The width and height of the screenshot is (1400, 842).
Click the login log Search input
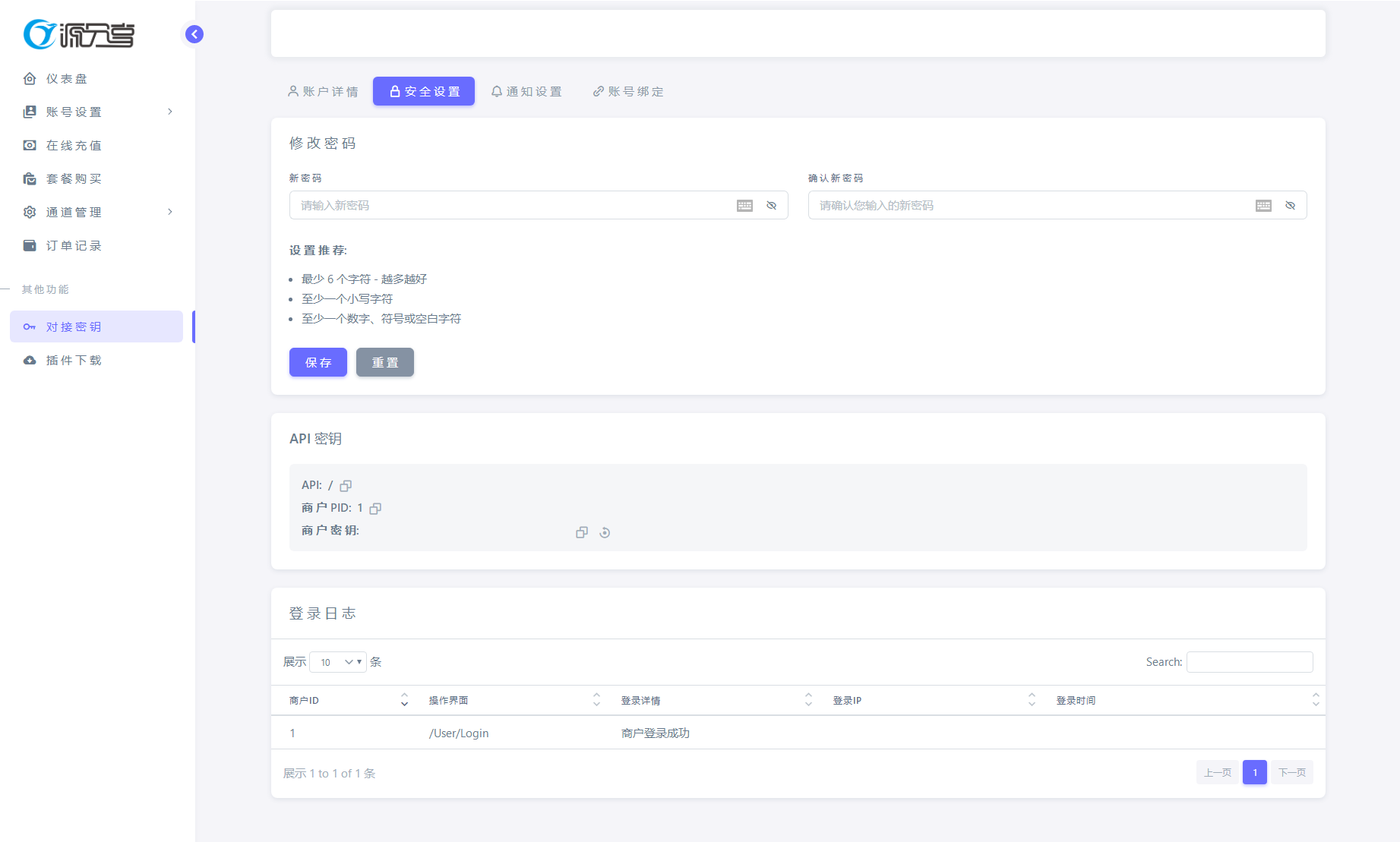point(1249,662)
